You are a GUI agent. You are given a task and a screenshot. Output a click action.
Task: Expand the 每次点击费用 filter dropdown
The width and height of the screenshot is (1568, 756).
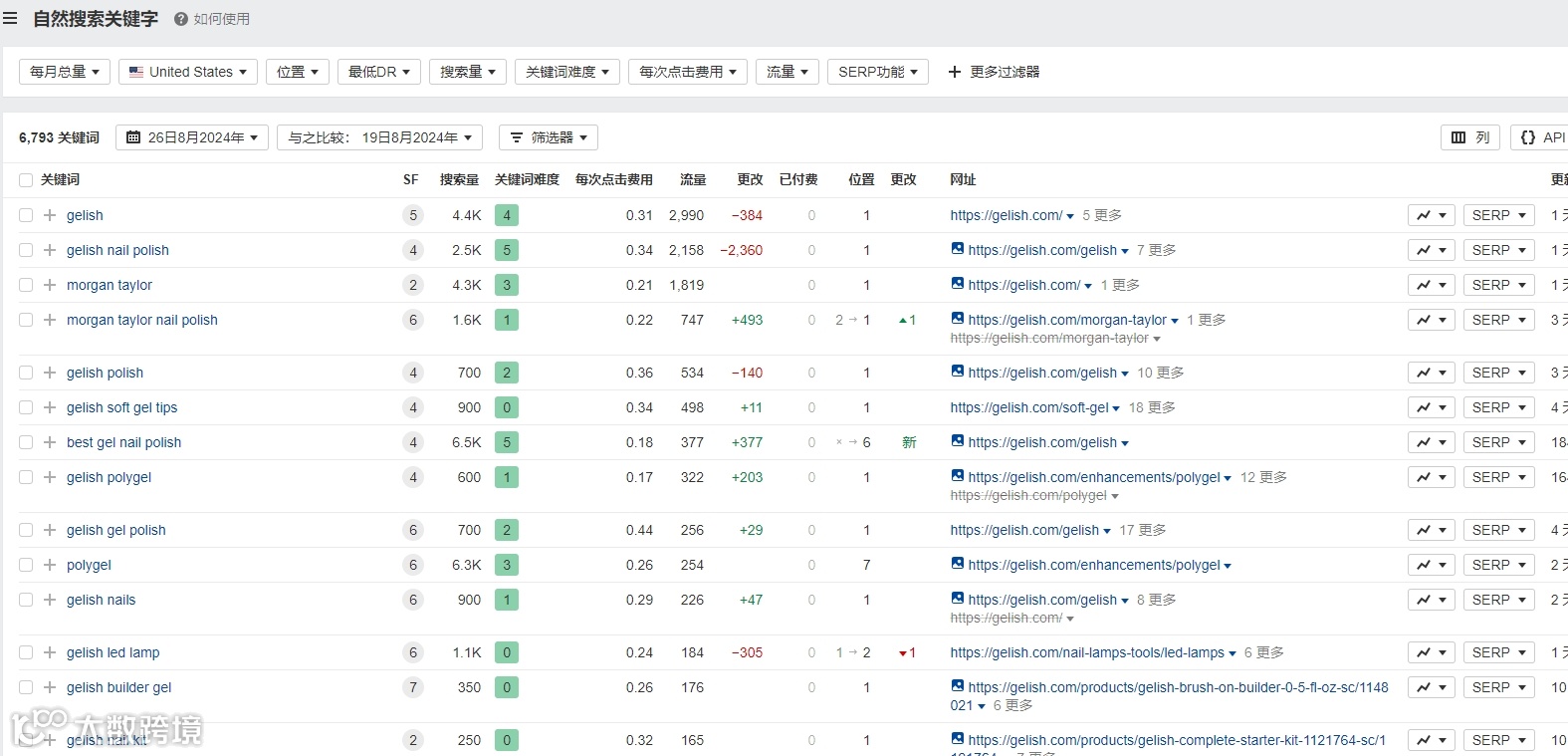688,72
